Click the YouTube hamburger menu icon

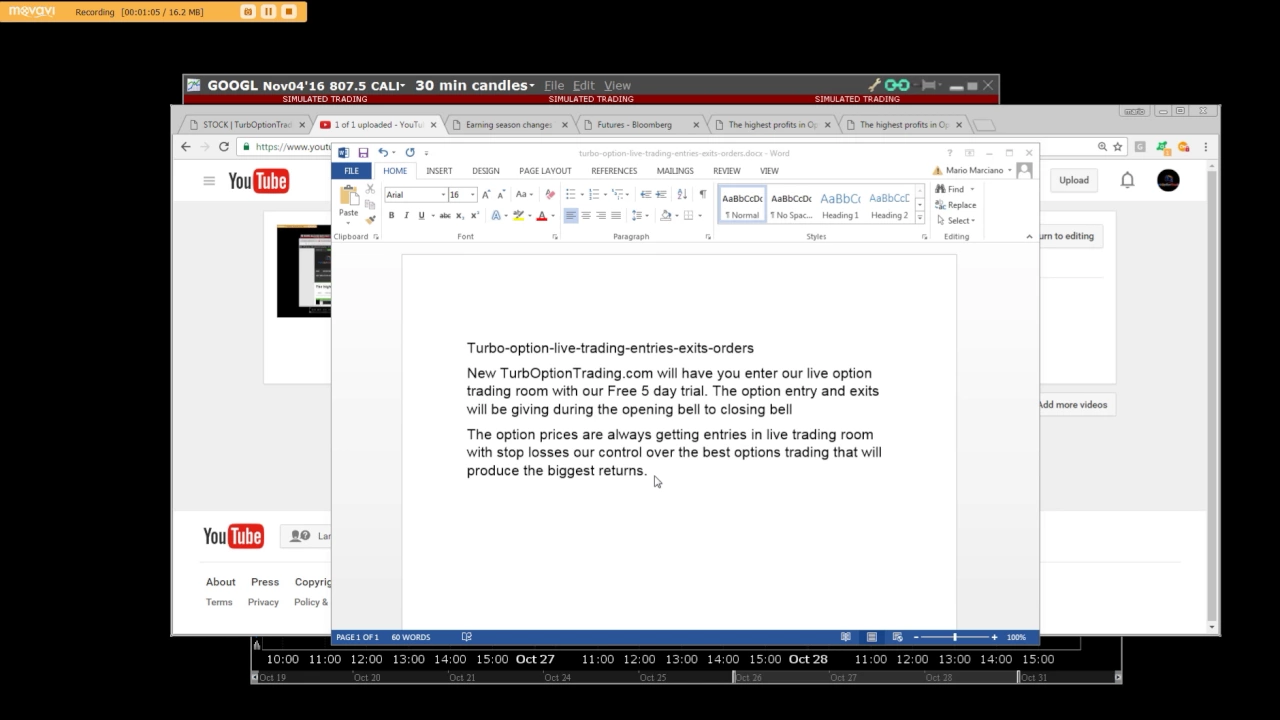click(209, 181)
